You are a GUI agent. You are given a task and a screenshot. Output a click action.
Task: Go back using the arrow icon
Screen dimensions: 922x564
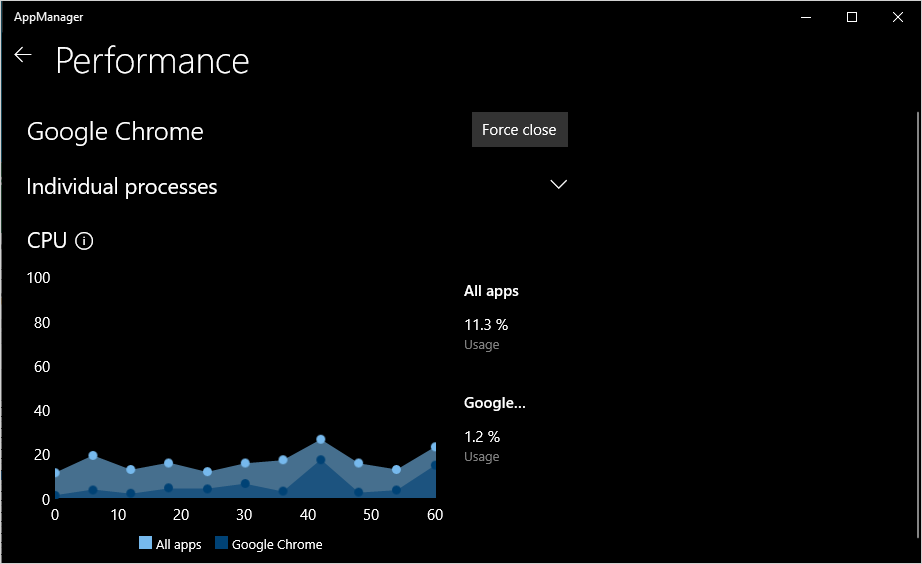tap(22, 55)
